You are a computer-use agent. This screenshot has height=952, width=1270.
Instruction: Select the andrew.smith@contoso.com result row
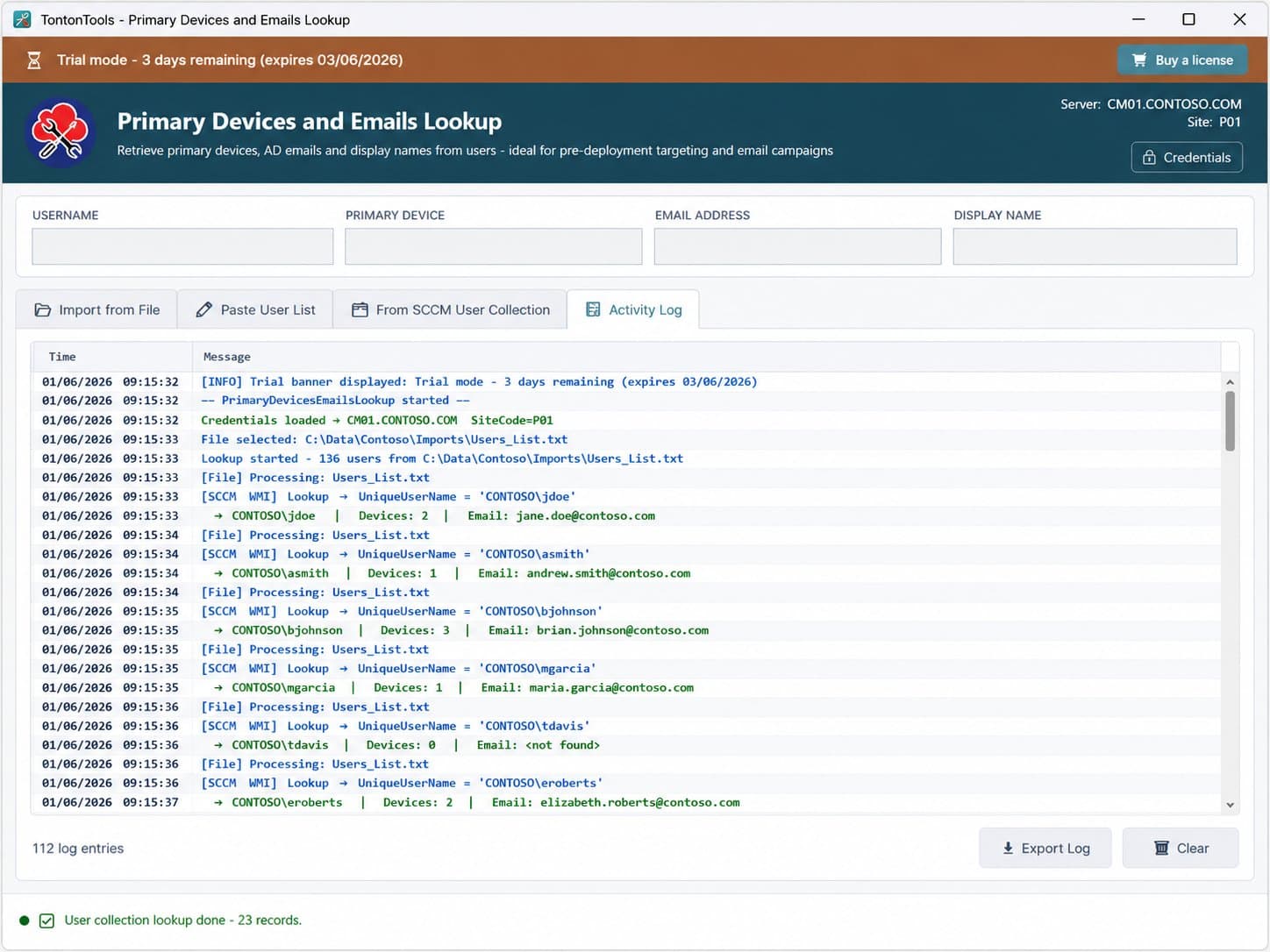626,573
